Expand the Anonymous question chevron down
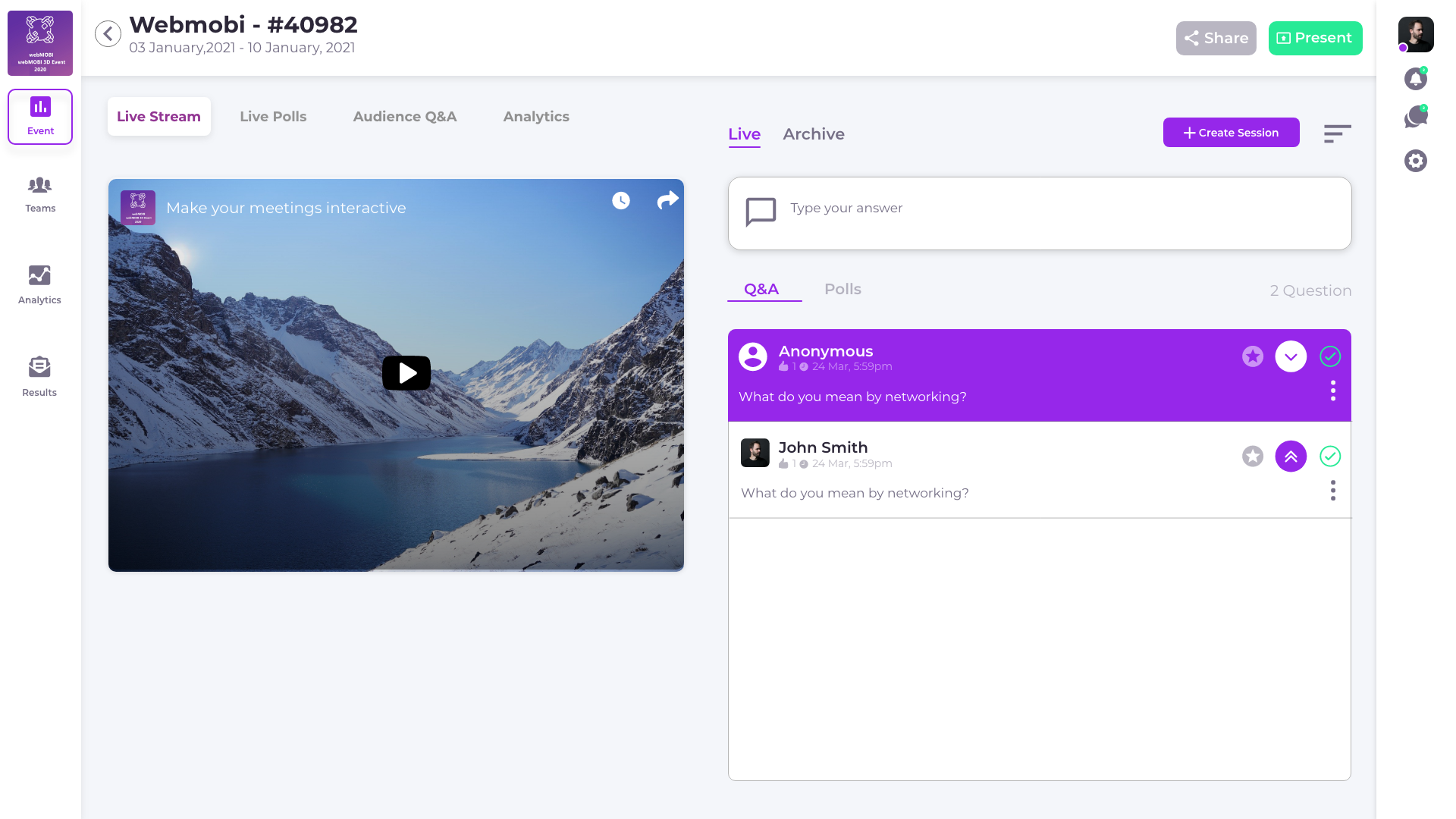The image size is (1456, 819). pyautogui.click(x=1291, y=356)
